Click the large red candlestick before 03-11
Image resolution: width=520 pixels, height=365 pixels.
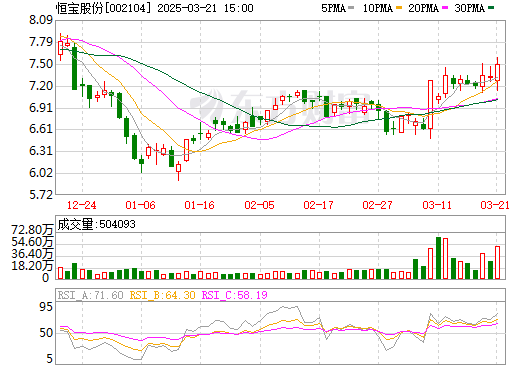430,104
